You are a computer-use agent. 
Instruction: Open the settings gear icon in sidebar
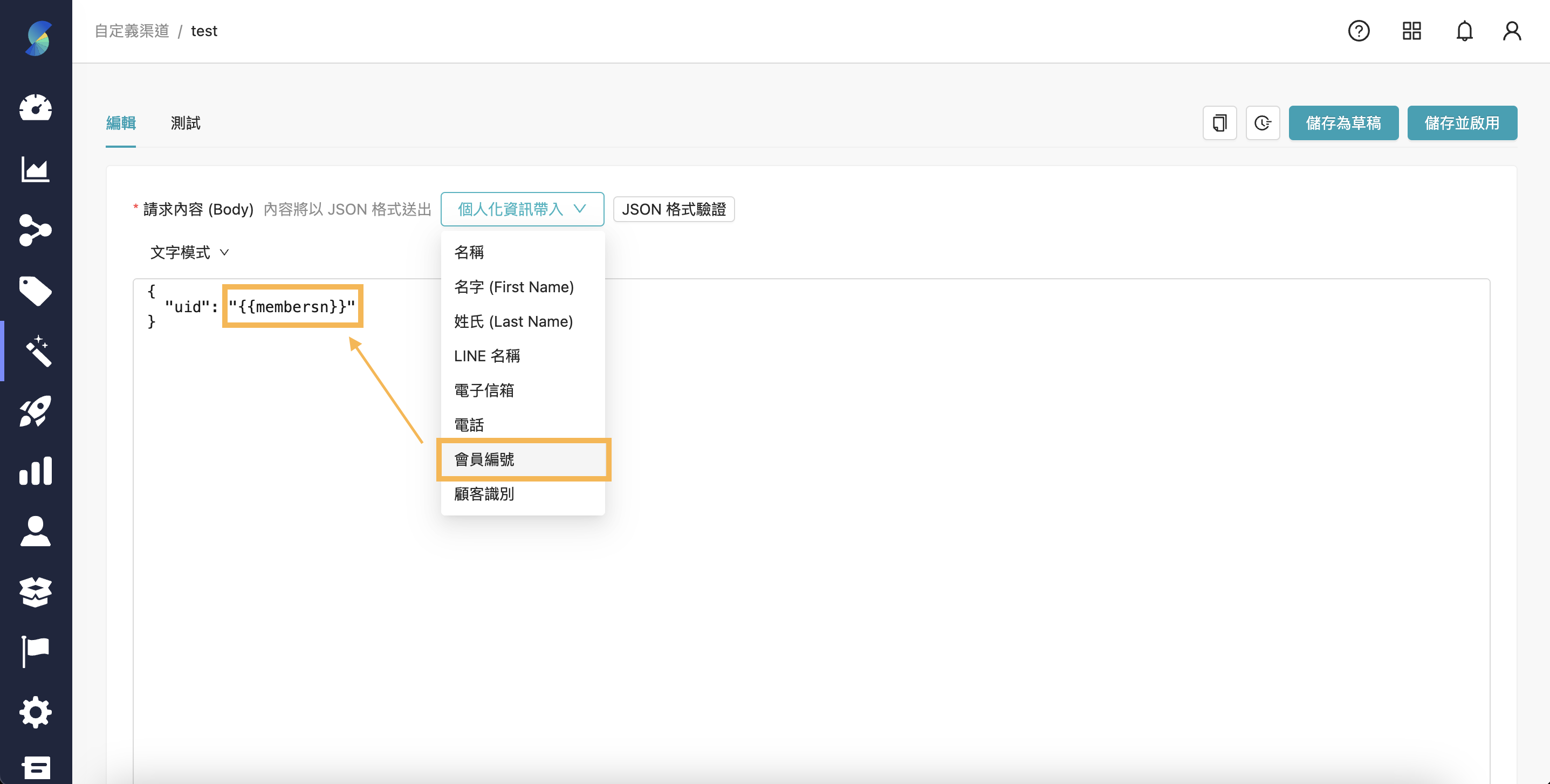[x=36, y=712]
